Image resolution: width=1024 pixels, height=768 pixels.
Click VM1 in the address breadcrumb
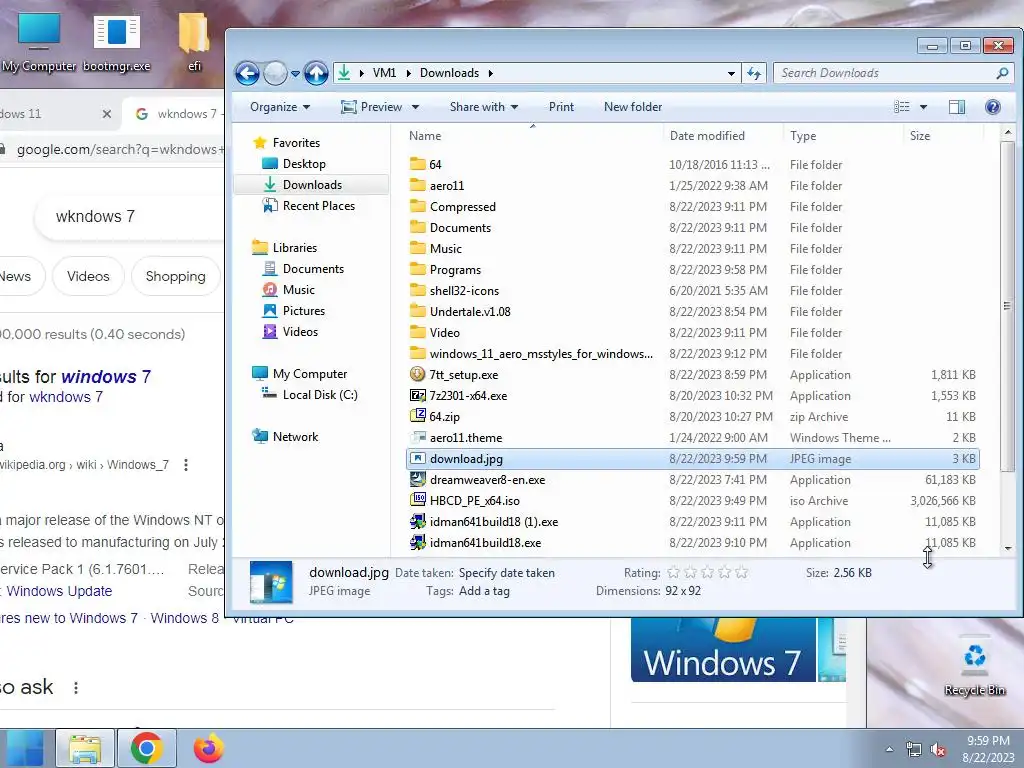(x=384, y=73)
